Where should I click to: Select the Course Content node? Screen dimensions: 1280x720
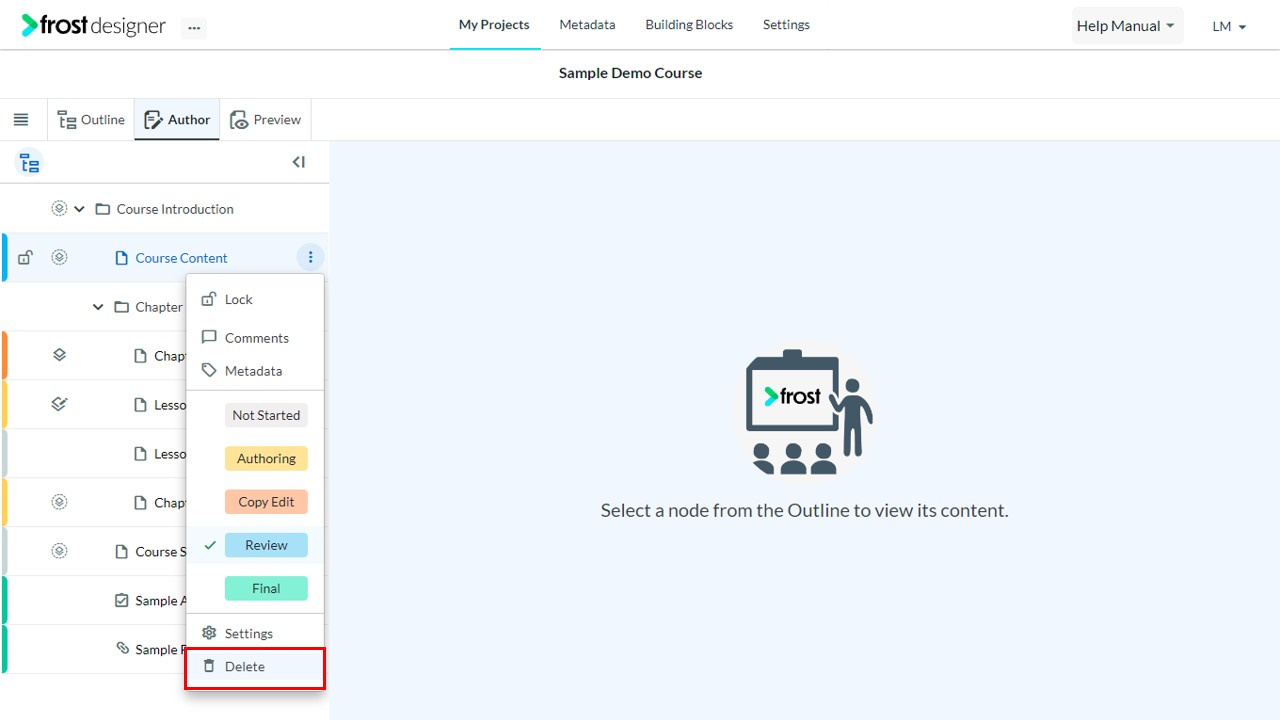[181, 258]
